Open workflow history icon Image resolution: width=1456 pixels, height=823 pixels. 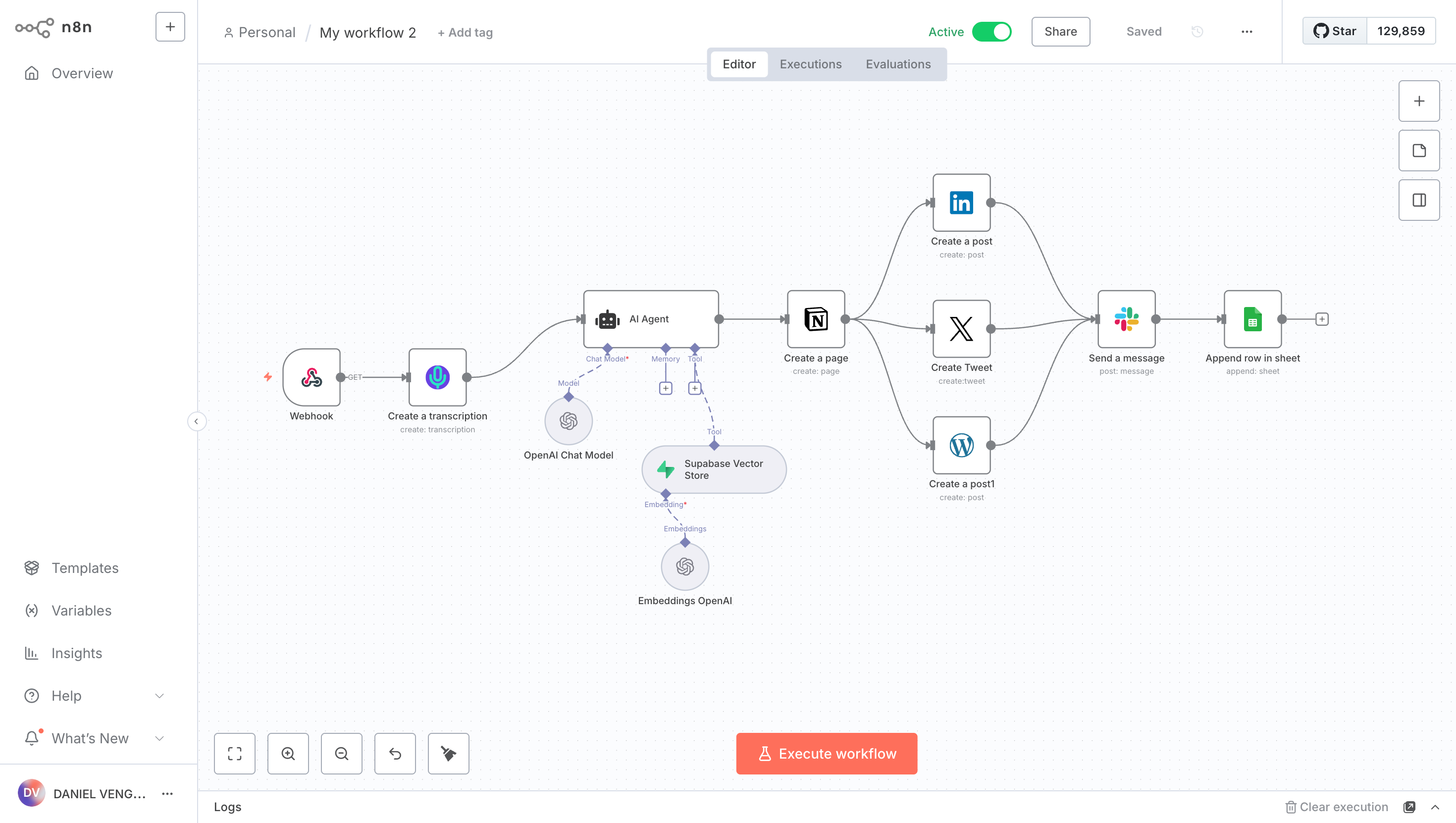(1197, 32)
